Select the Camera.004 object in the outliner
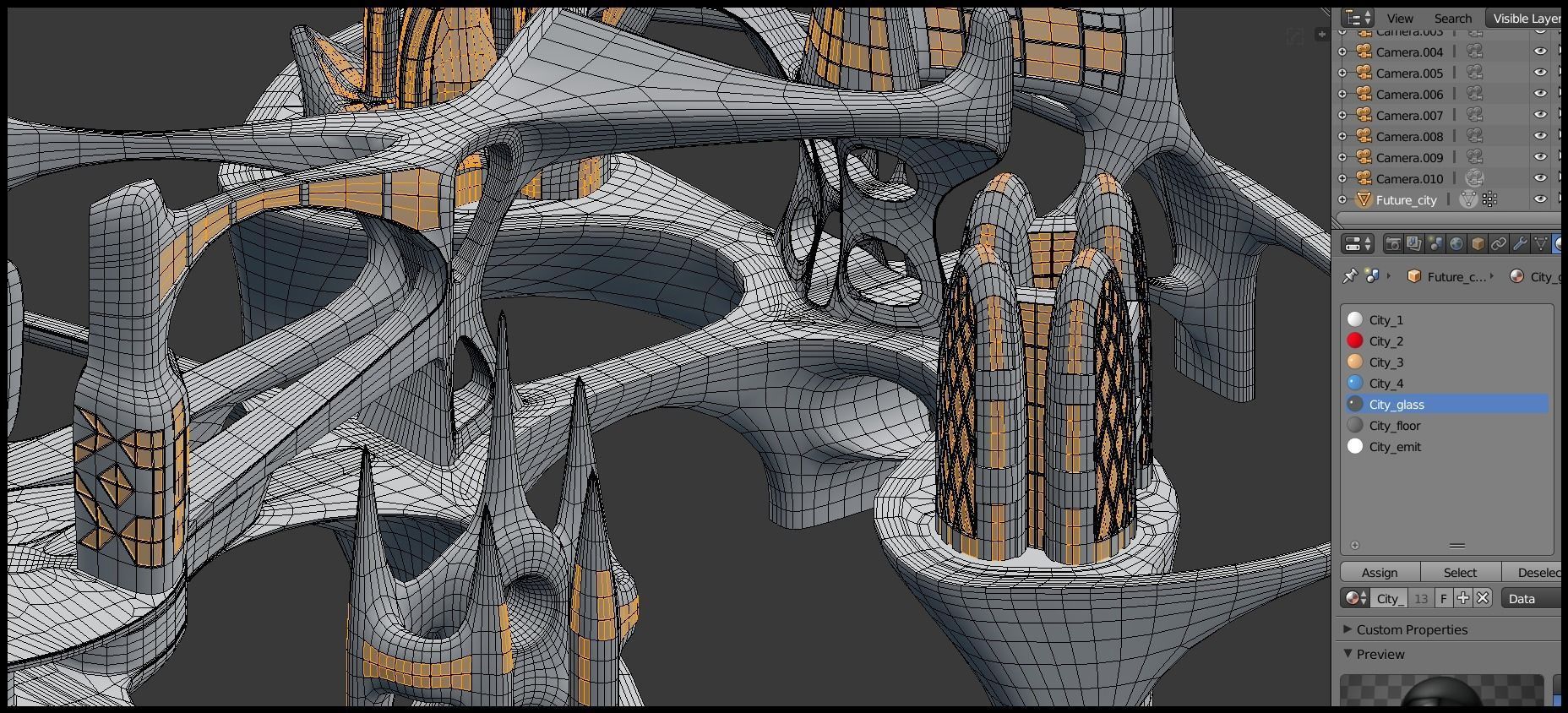The height and width of the screenshot is (713, 1568). click(1409, 52)
